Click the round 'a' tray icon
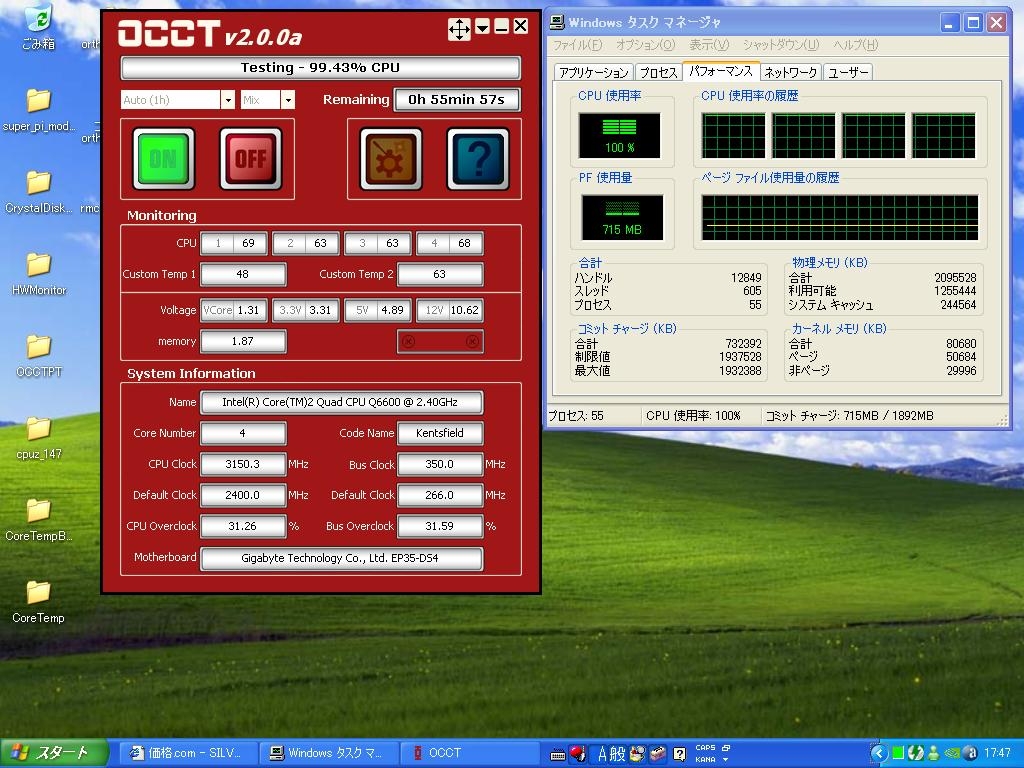 (x=970, y=753)
